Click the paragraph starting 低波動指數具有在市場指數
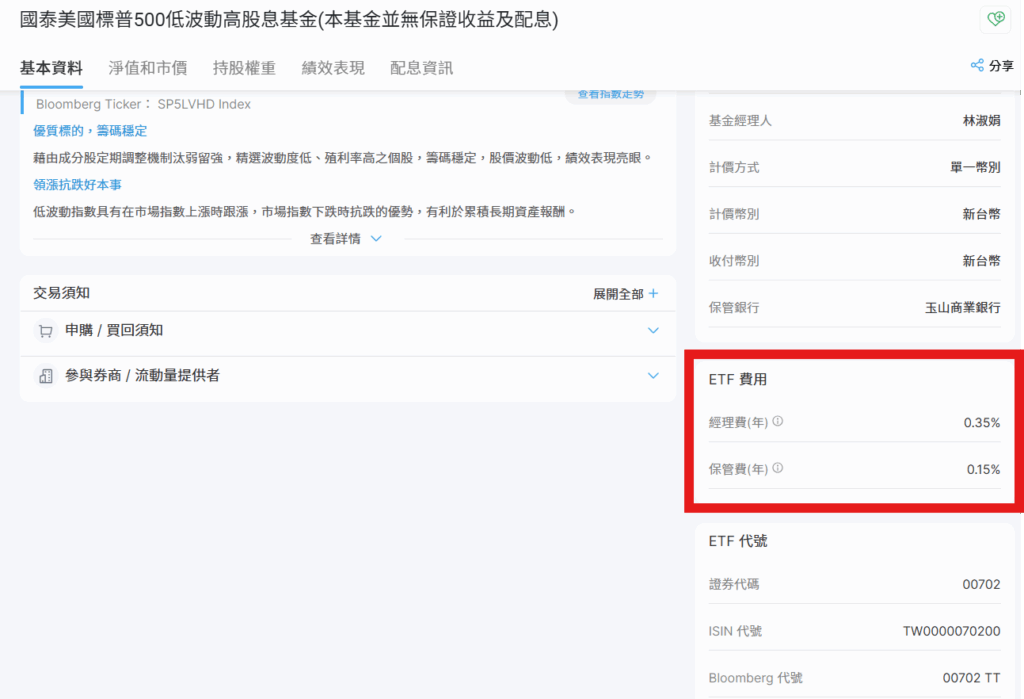Screen dimensions: 1024x699 pyautogui.click(x=305, y=212)
